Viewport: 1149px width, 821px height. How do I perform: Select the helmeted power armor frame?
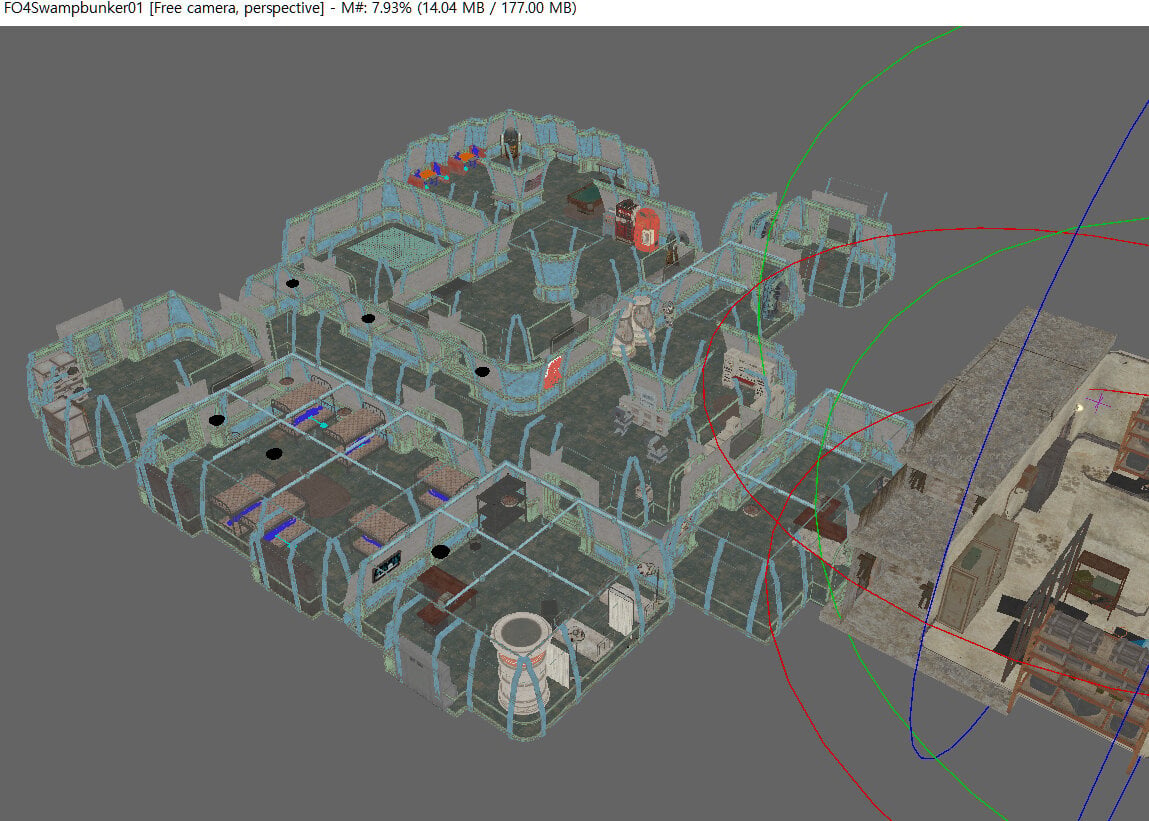tap(511, 142)
